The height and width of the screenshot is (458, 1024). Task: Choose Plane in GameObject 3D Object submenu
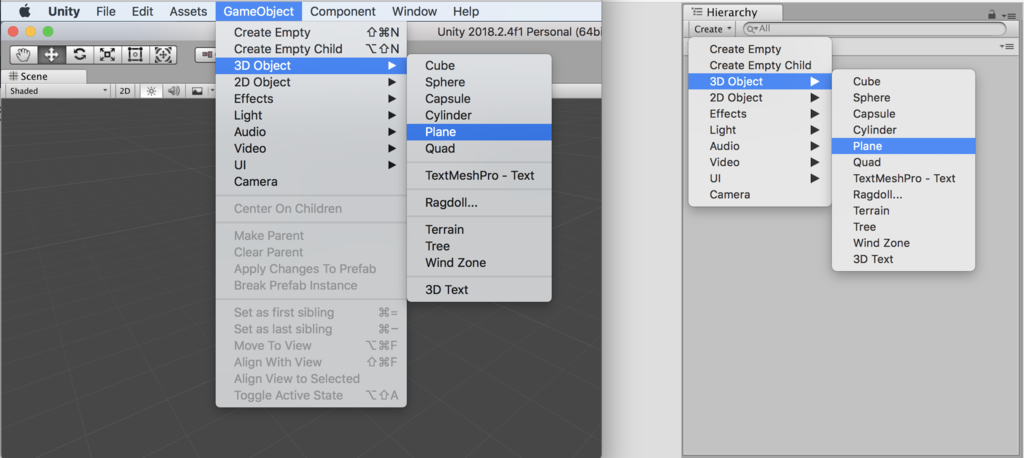pyautogui.click(x=479, y=132)
